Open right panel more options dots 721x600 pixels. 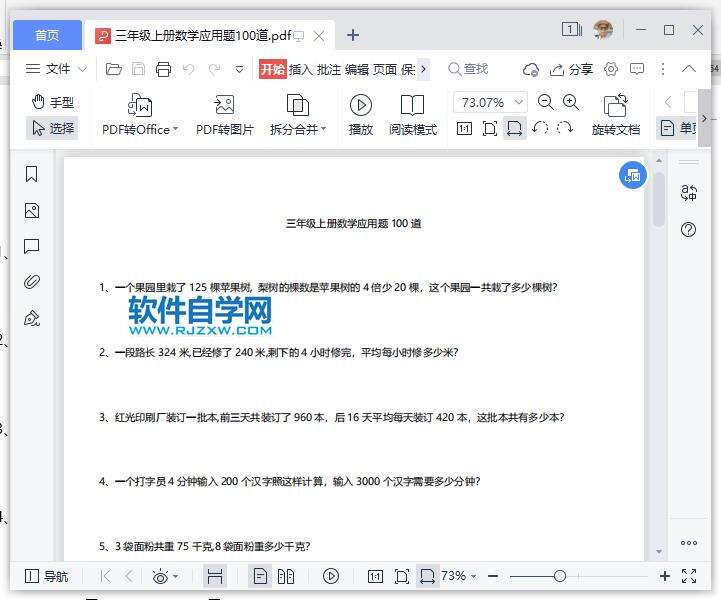688,543
